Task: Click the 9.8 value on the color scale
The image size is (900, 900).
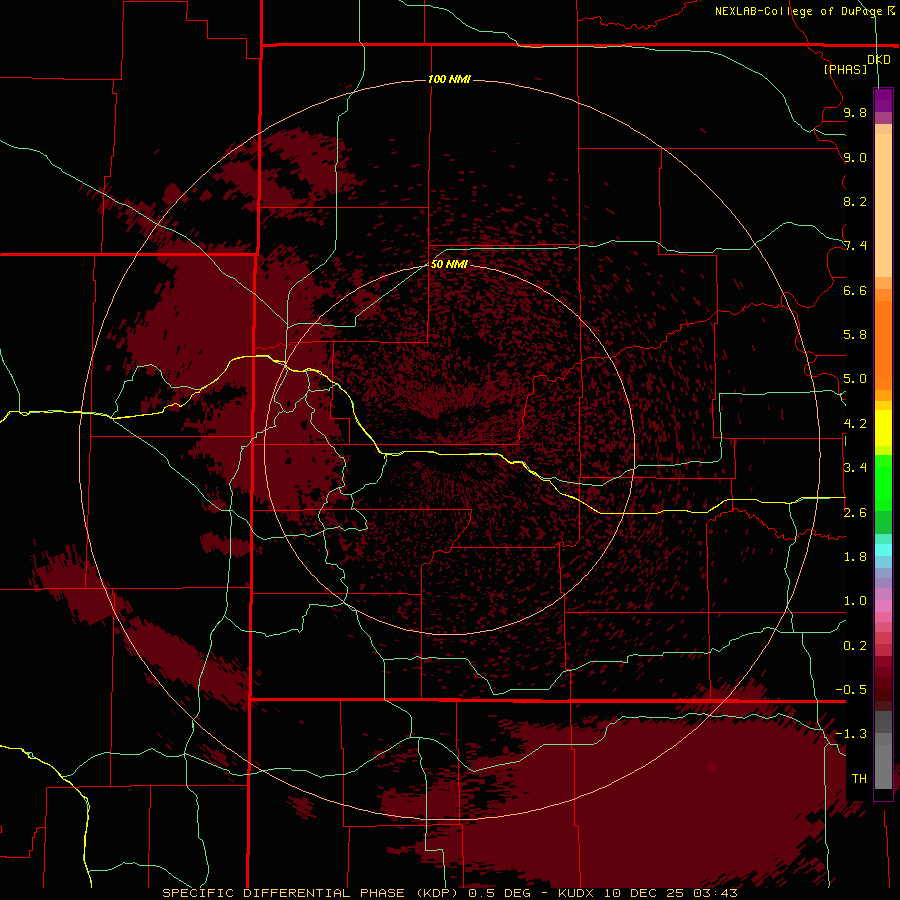Action: (855, 112)
